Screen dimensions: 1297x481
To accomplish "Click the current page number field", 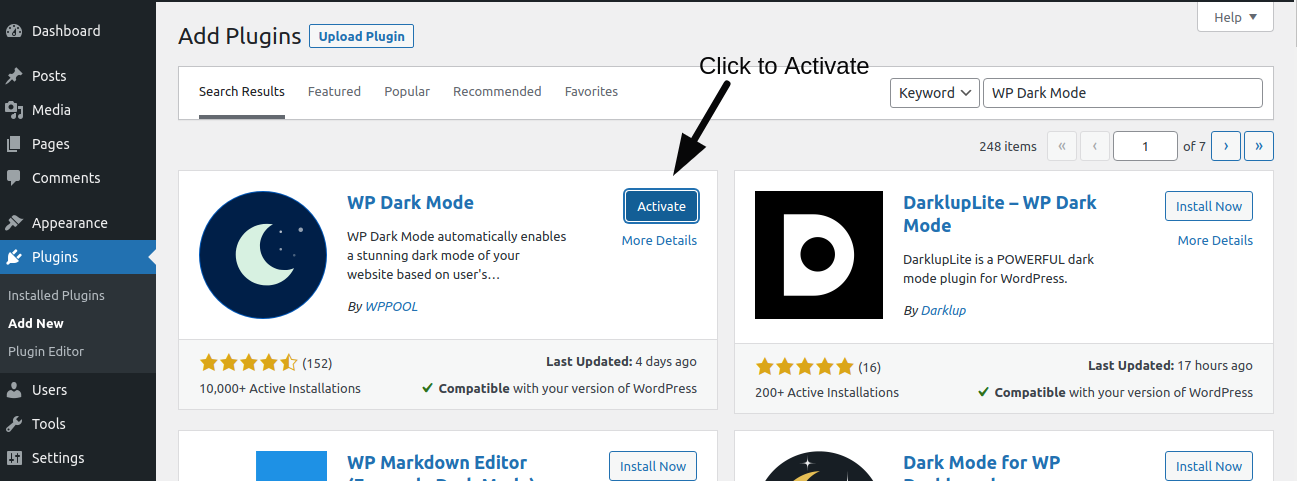I will coord(1145,146).
